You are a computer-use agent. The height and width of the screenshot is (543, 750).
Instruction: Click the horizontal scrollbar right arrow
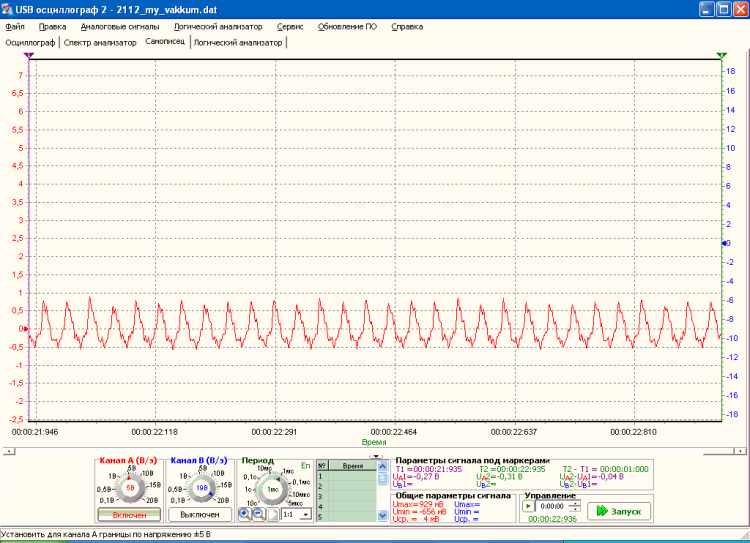pos(740,451)
